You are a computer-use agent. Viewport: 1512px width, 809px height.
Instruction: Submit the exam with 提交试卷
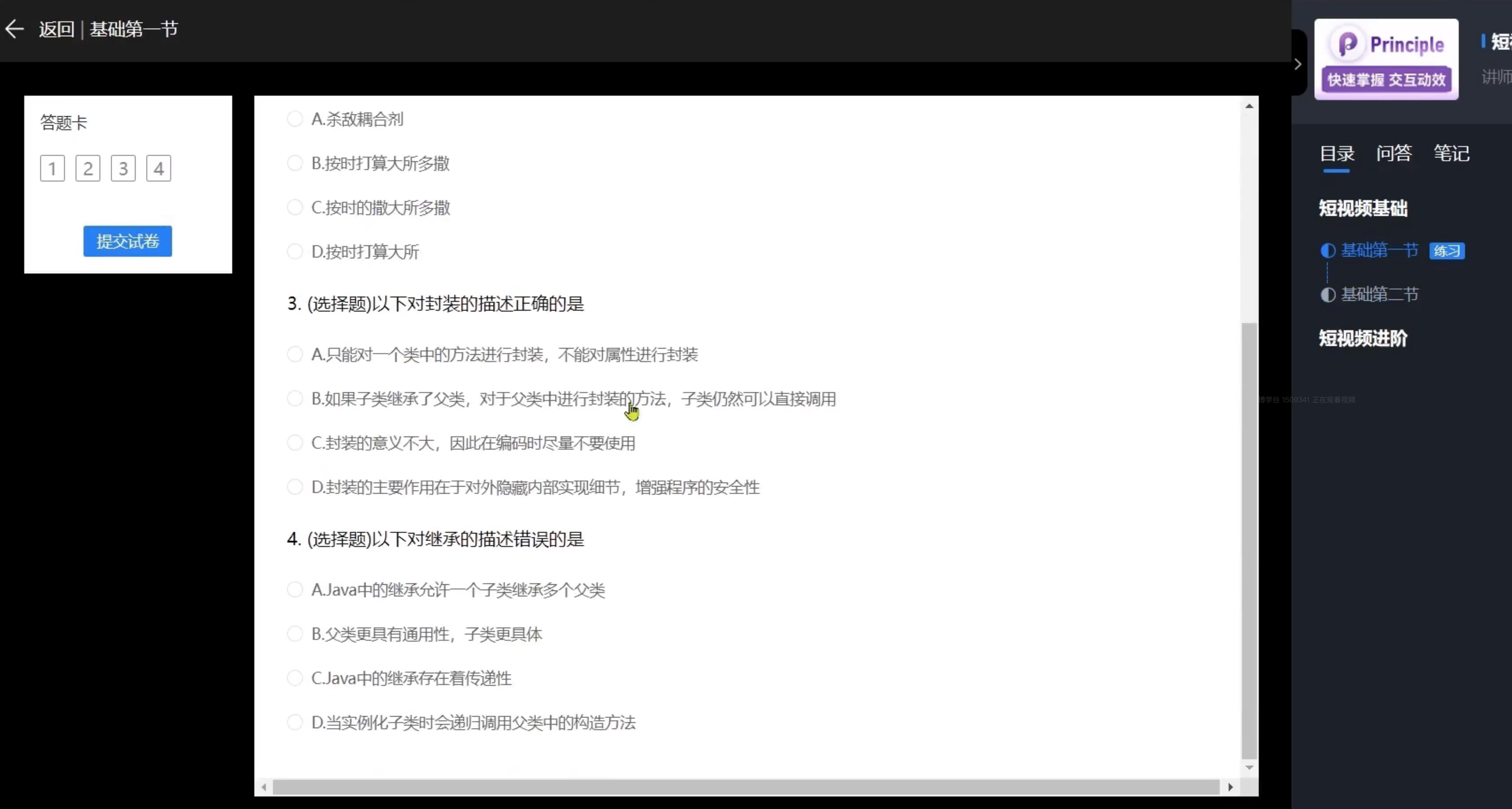tap(128, 241)
